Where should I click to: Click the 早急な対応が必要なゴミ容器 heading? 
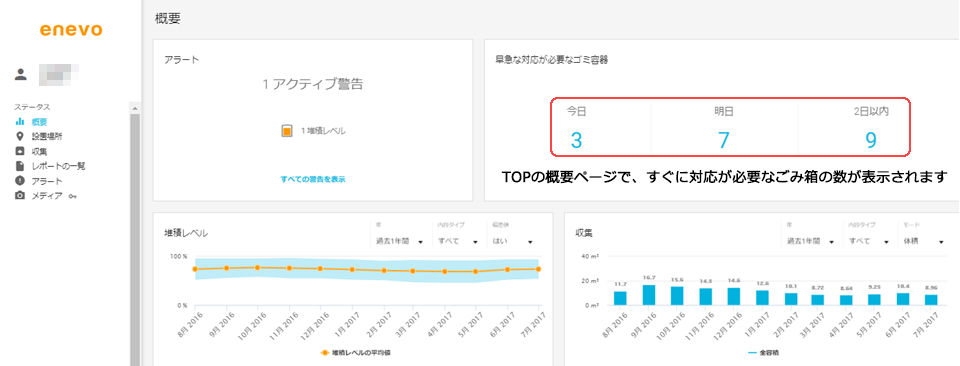point(552,60)
